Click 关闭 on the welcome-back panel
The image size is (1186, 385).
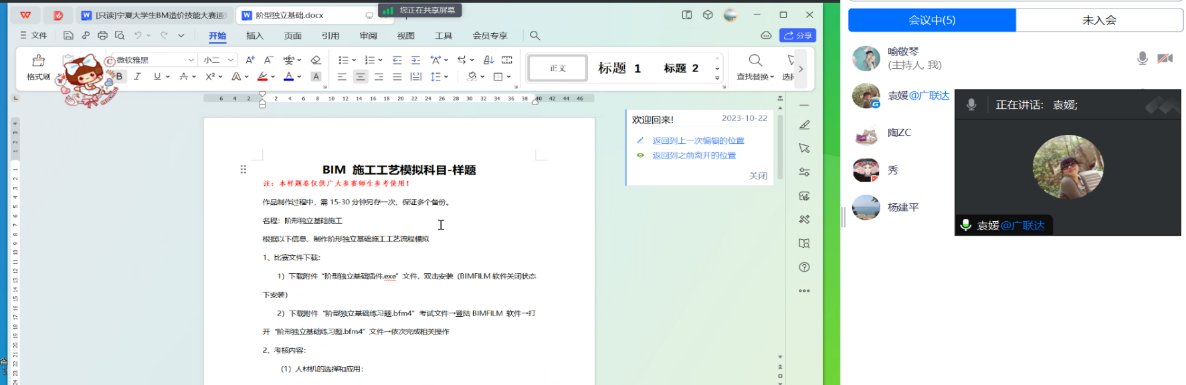(x=758, y=175)
